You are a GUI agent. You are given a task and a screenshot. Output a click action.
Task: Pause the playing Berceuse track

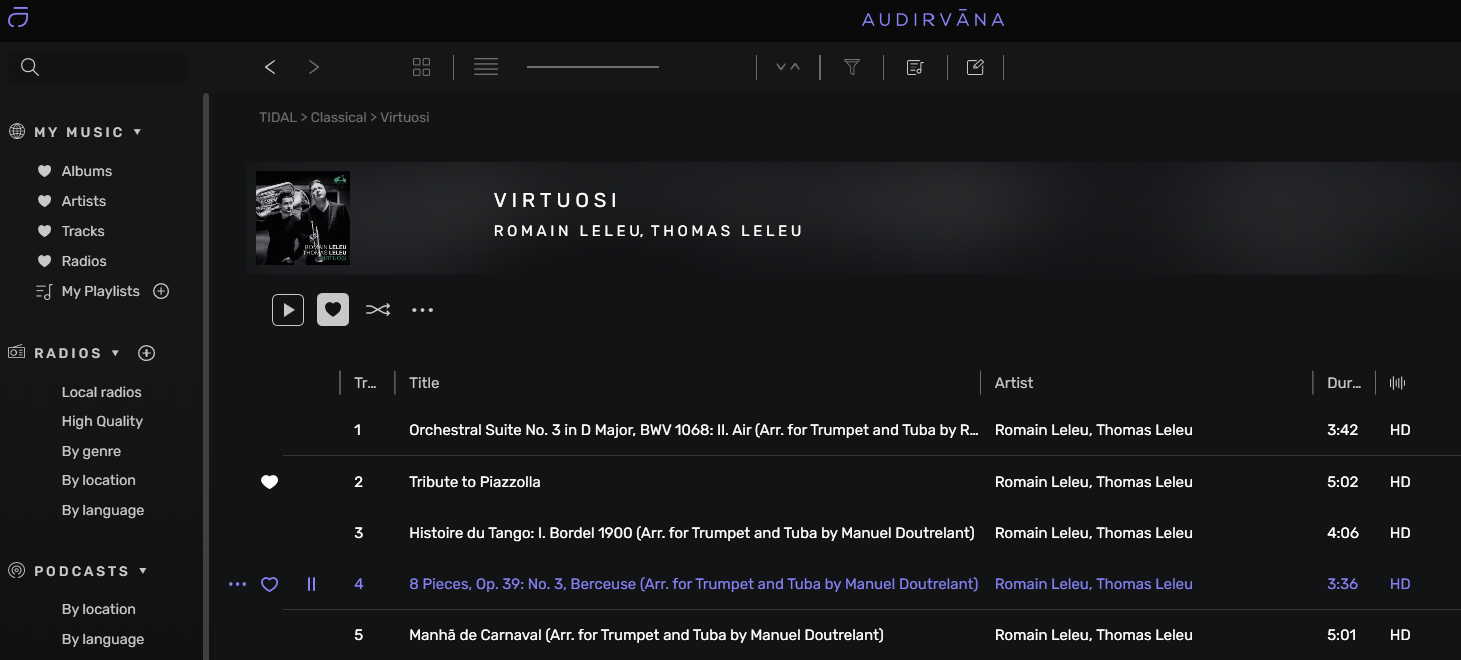pyautogui.click(x=311, y=584)
